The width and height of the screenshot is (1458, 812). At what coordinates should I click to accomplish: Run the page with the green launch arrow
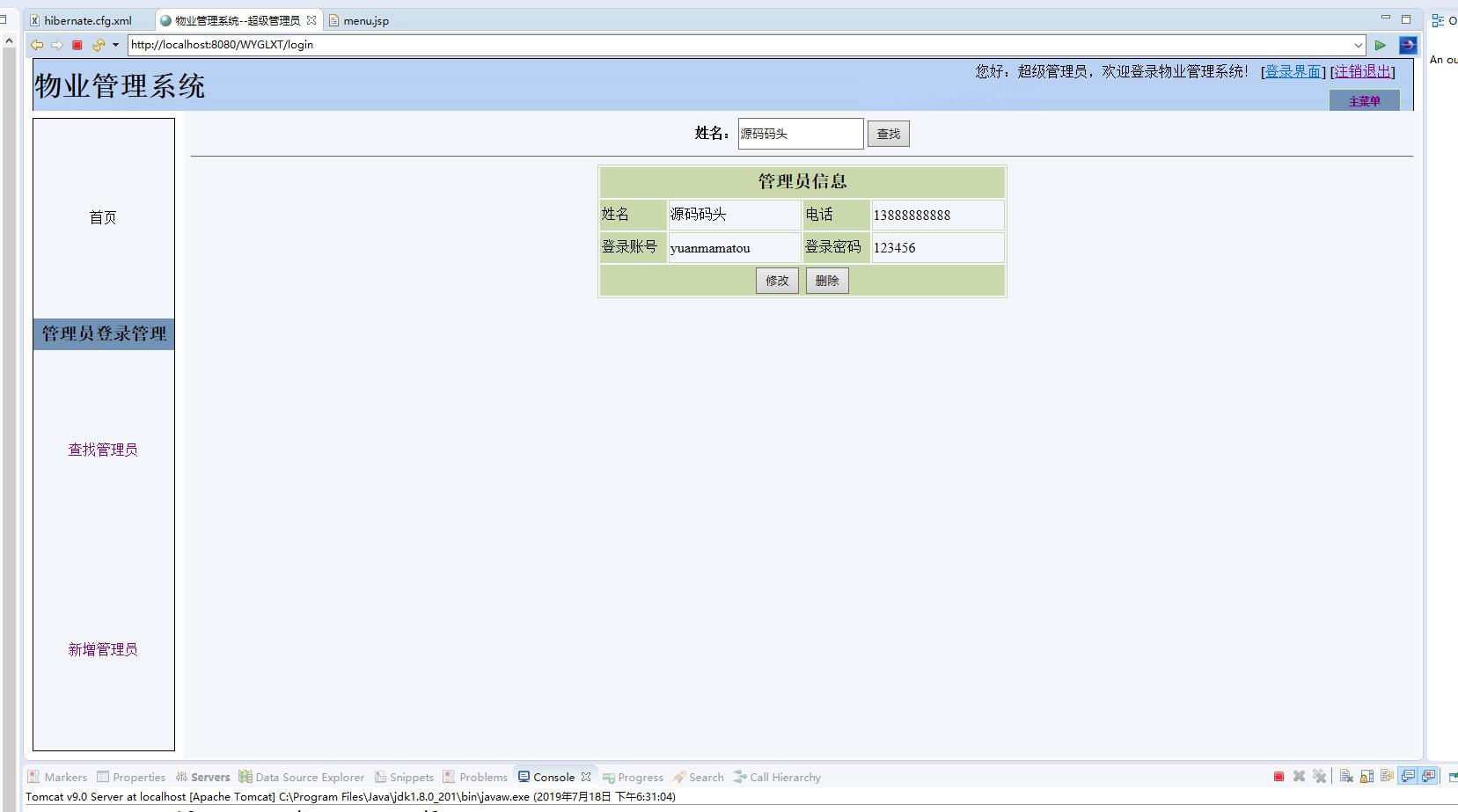click(1381, 45)
